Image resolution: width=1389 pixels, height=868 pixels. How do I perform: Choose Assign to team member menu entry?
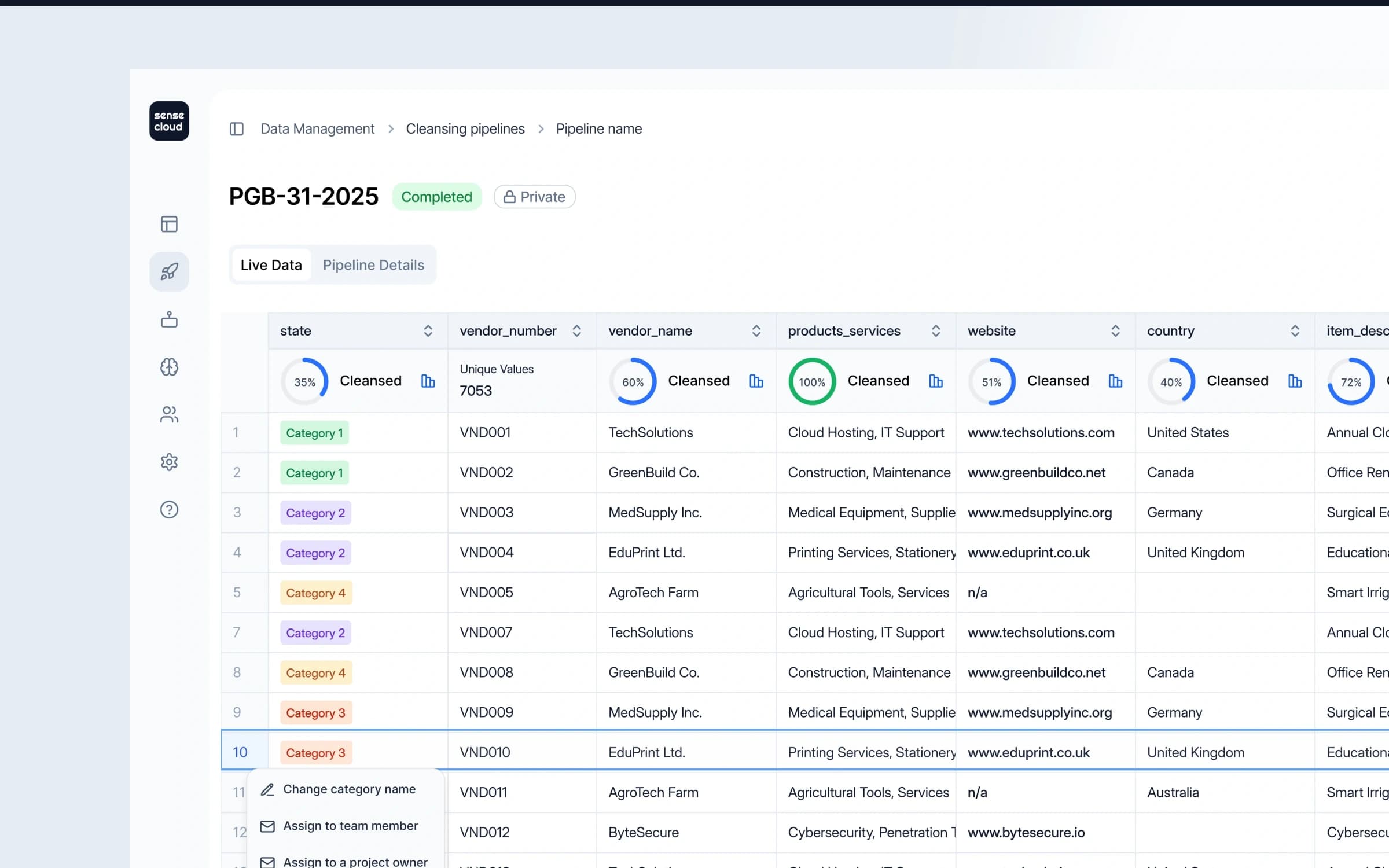pyautogui.click(x=345, y=826)
